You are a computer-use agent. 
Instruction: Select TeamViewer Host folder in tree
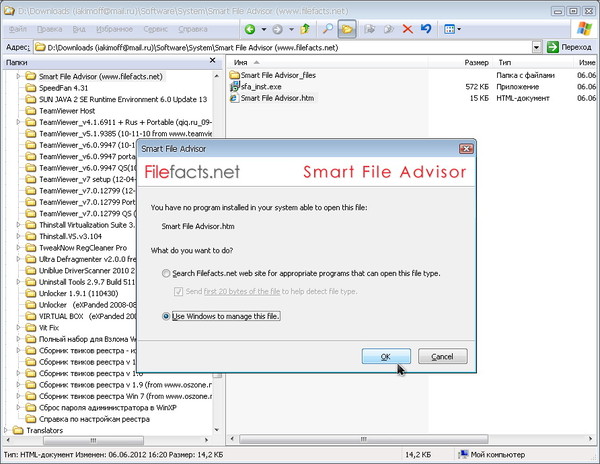click(x=67, y=111)
